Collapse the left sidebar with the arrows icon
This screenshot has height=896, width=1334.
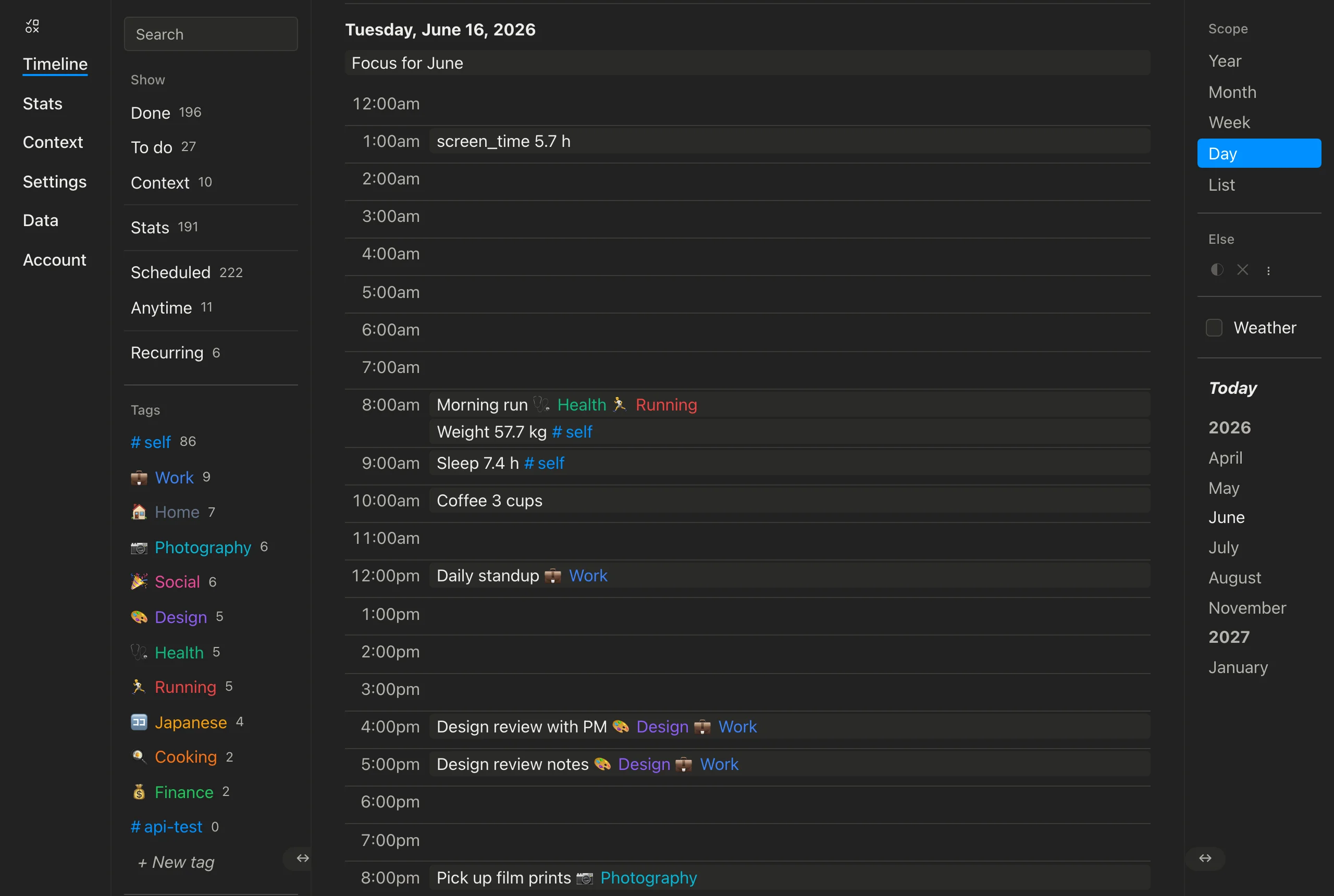pyautogui.click(x=302, y=858)
